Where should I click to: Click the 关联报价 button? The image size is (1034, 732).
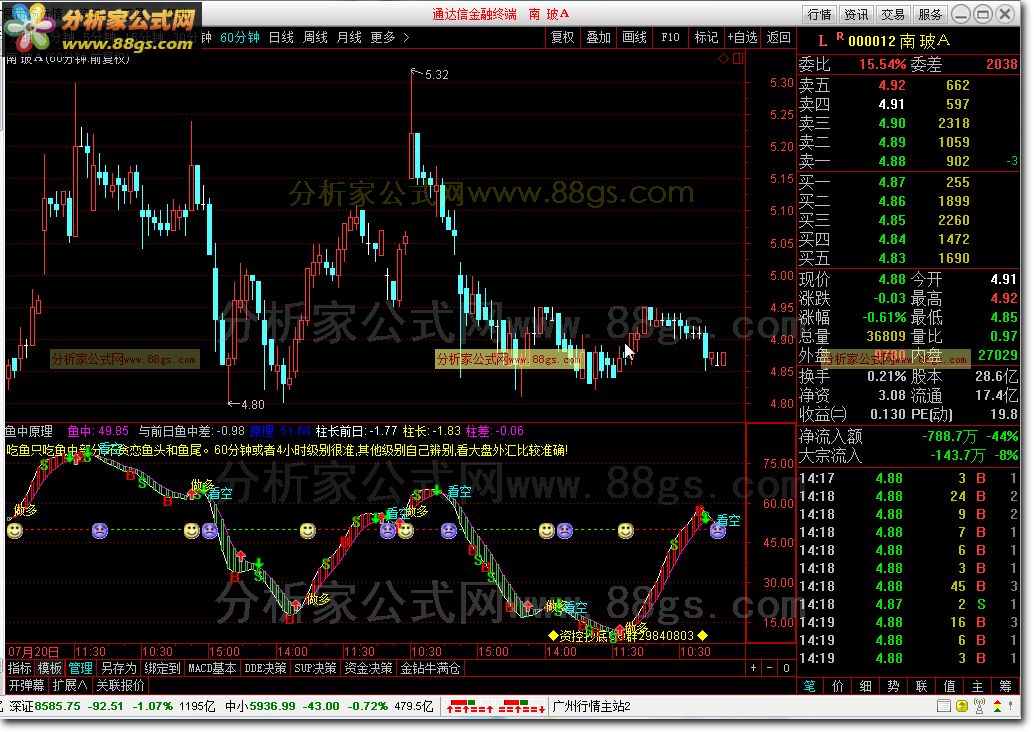click(x=121, y=685)
